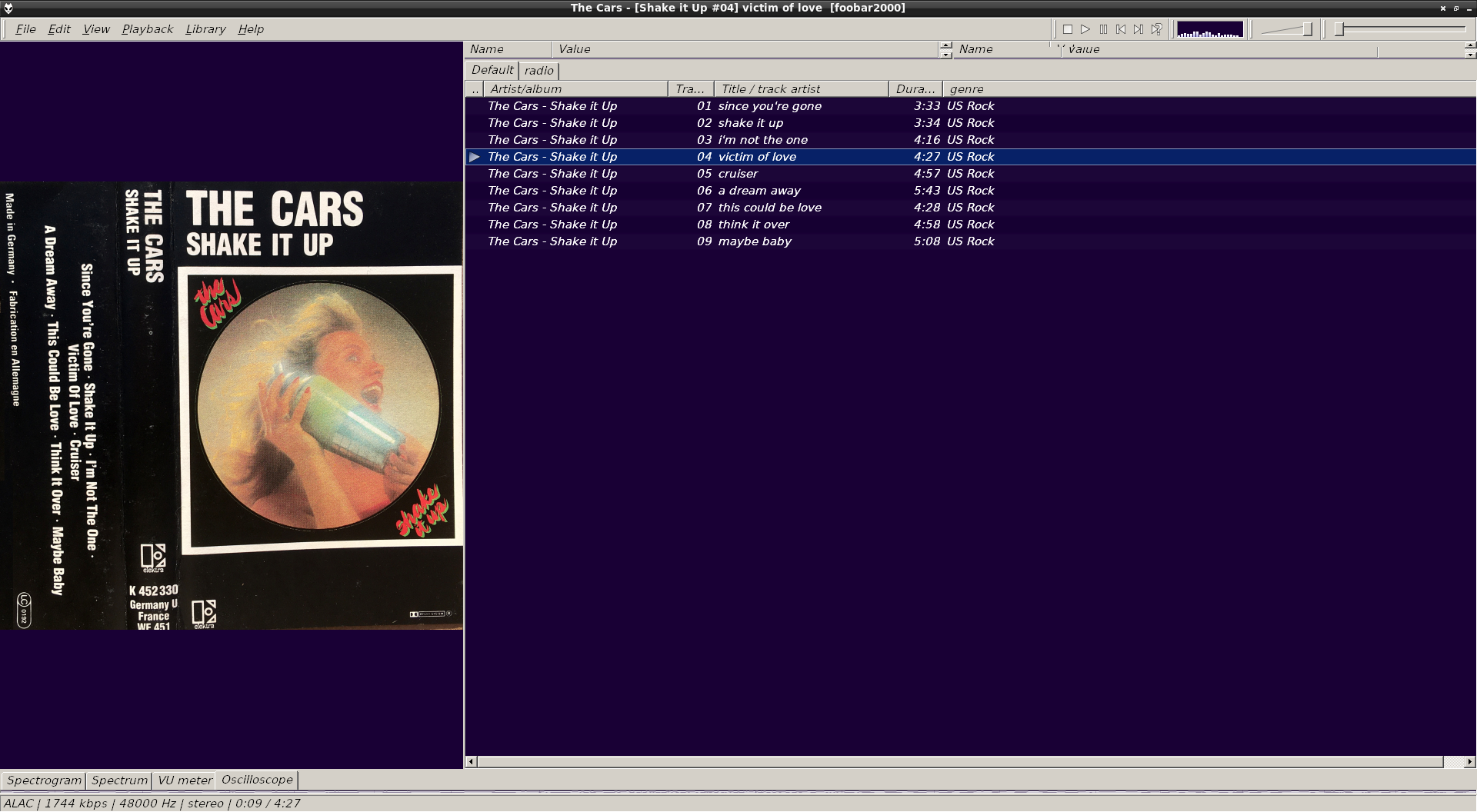Select track 02 shake it up
This screenshot has height=812, width=1477.
tap(971, 123)
